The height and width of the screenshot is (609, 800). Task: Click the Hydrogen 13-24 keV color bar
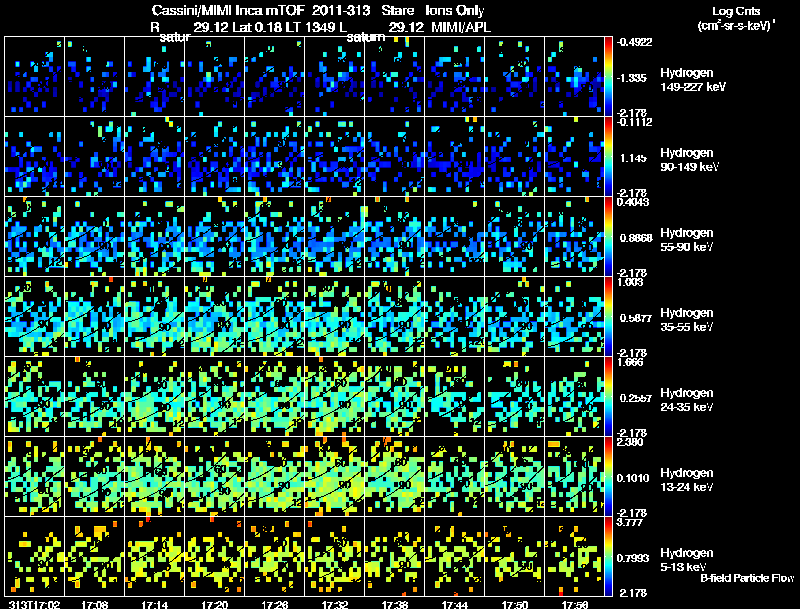coord(608,477)
